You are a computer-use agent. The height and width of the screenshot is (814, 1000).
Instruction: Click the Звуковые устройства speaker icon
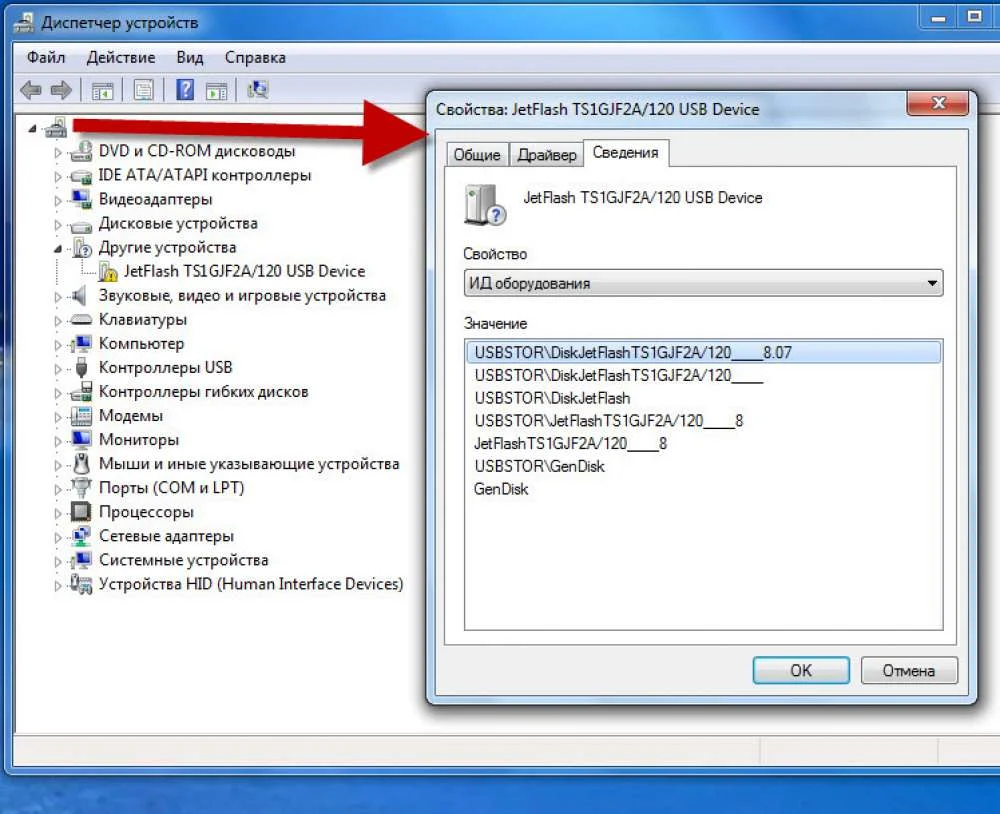pyautogui.click(x=79, y=295)
